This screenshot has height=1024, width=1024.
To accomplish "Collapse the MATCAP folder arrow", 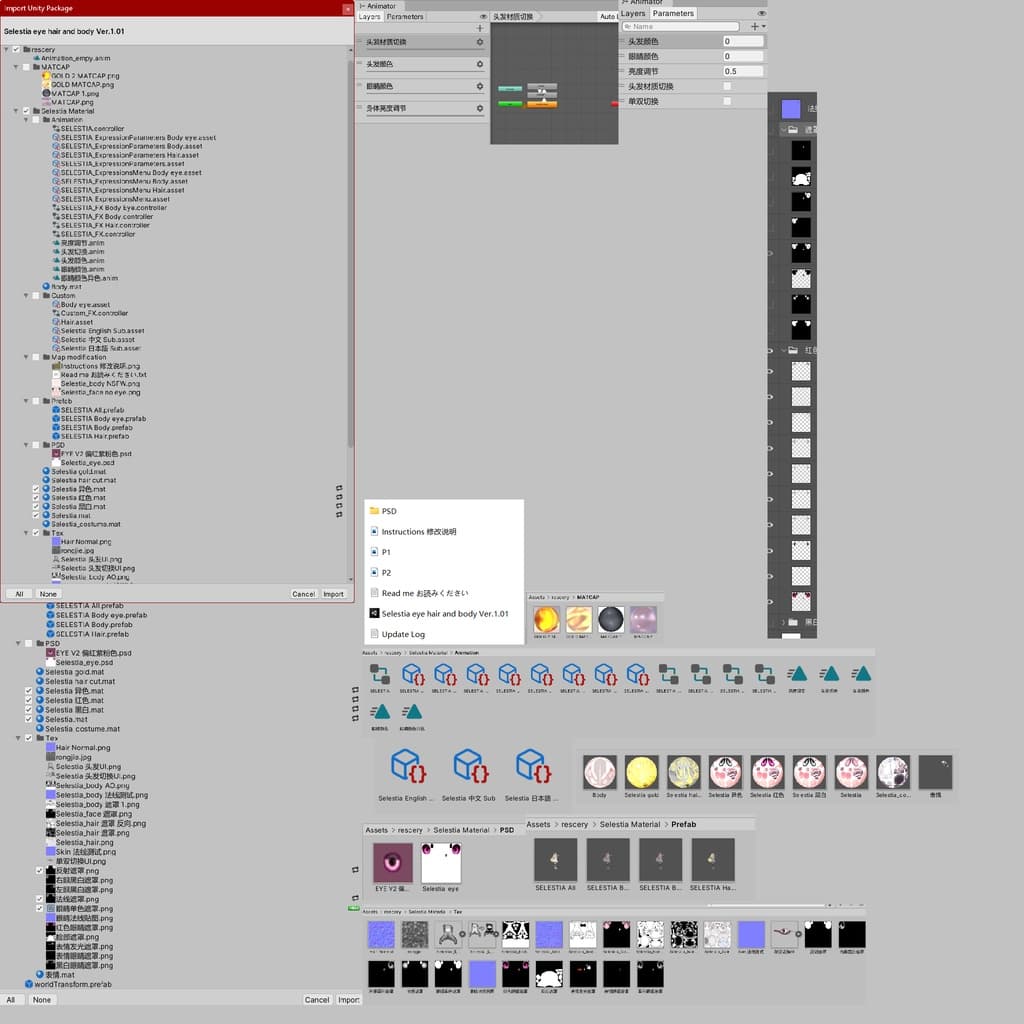I will click(16, 67).
